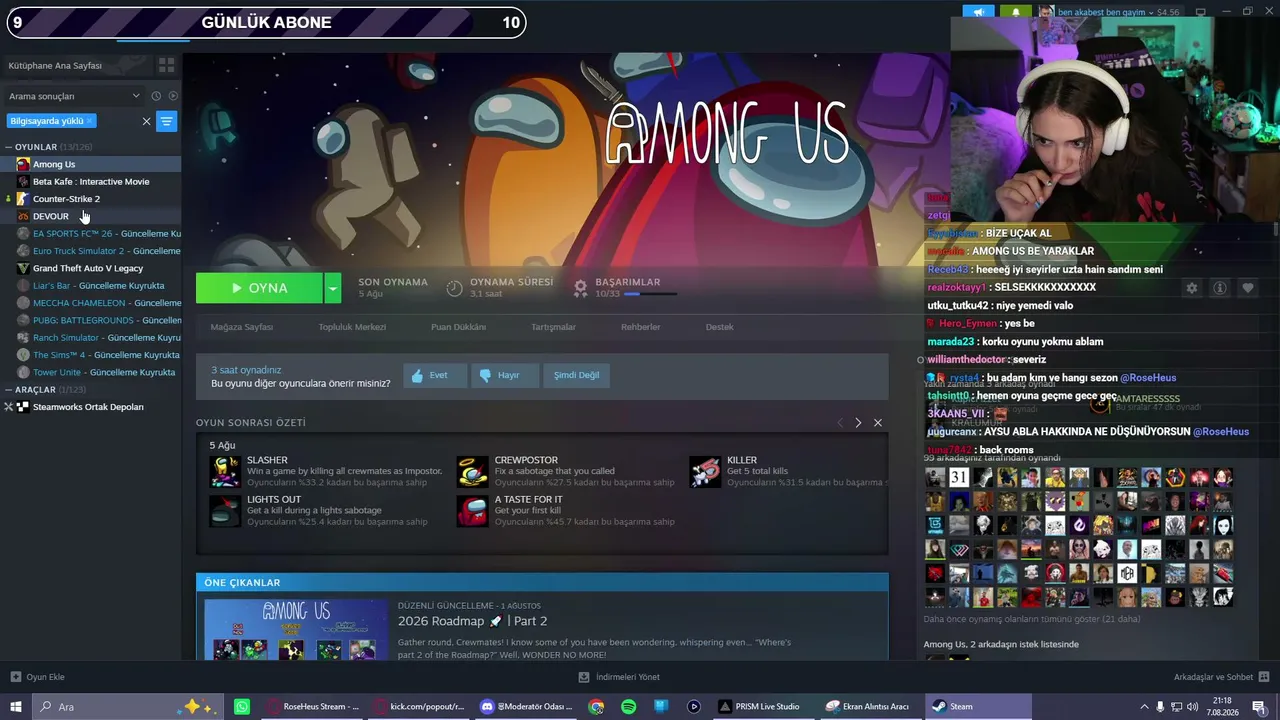
Task: Open the Destek tab
Action: click(719, 327)
